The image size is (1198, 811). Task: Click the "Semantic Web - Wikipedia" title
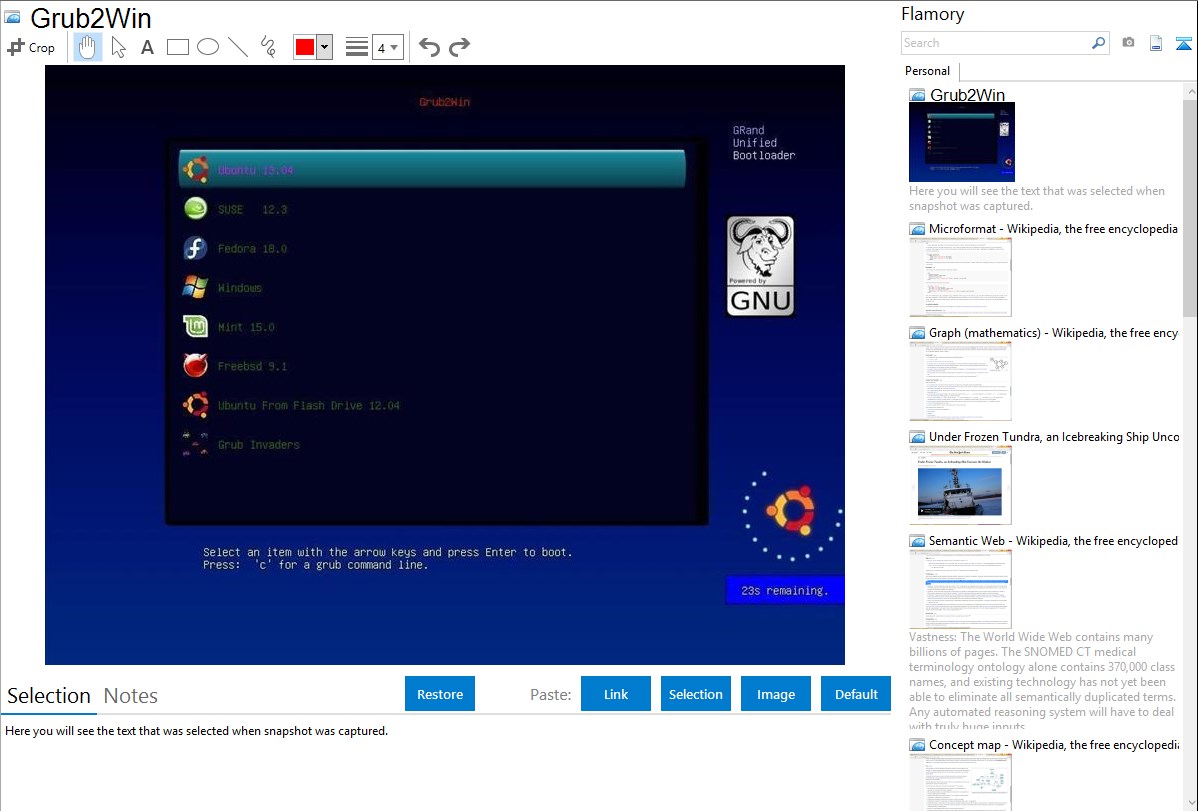point(1053,541)
